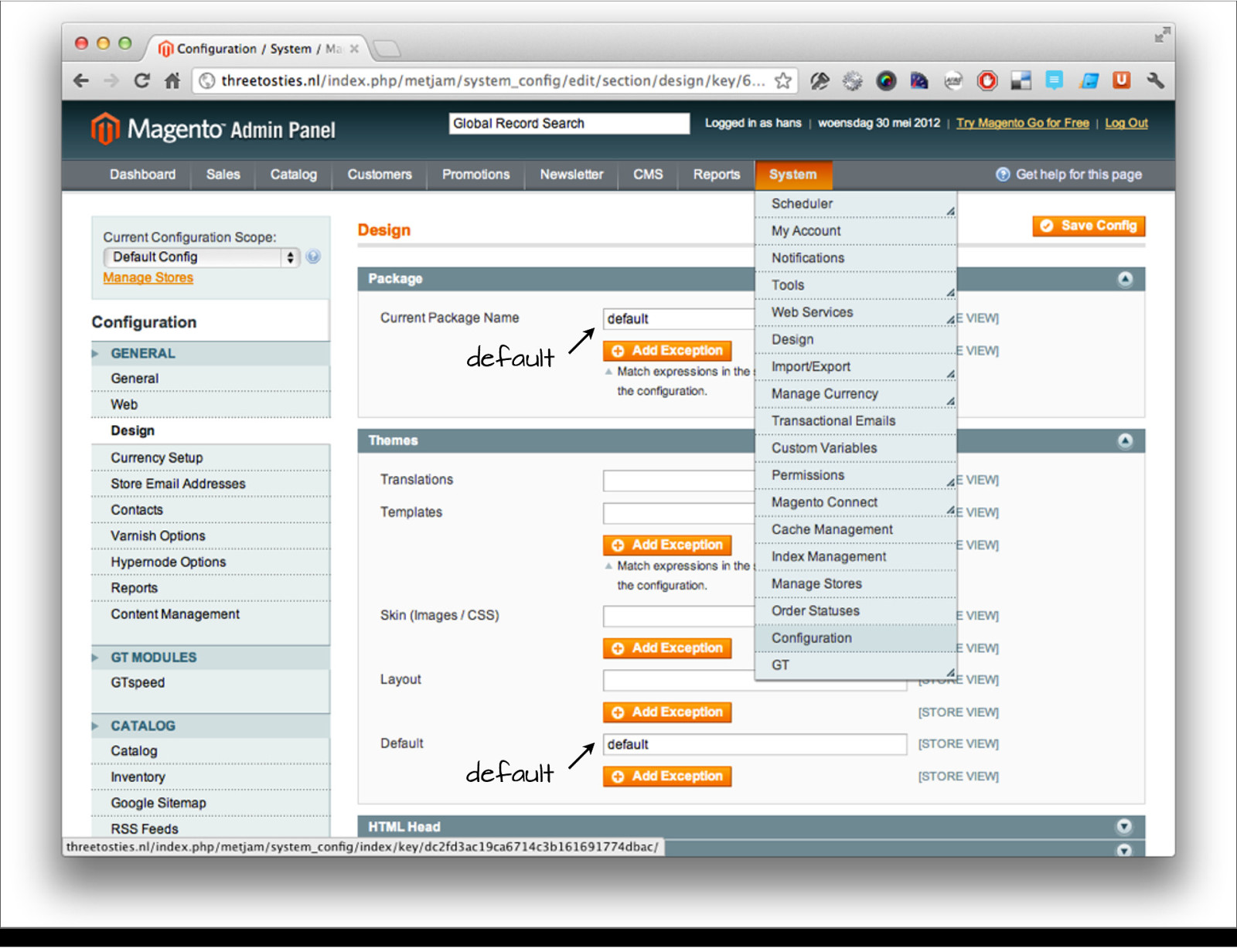1237x952 pixels.
Task: Select Configuration in System dropdown
Action: coord(856,638)
